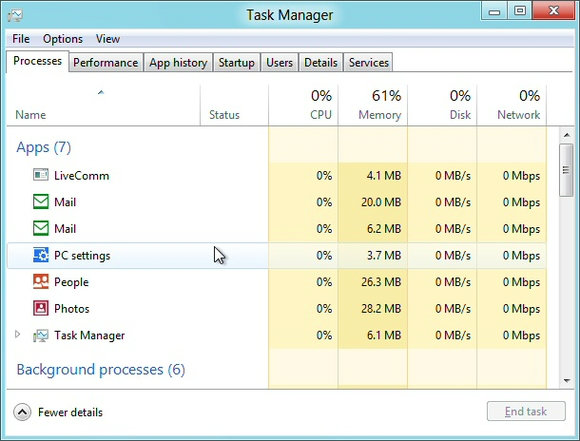Viewport: 580px width, 441px height.
Task: Click the scrollbar up arrow
Action: tap(566, 135)
